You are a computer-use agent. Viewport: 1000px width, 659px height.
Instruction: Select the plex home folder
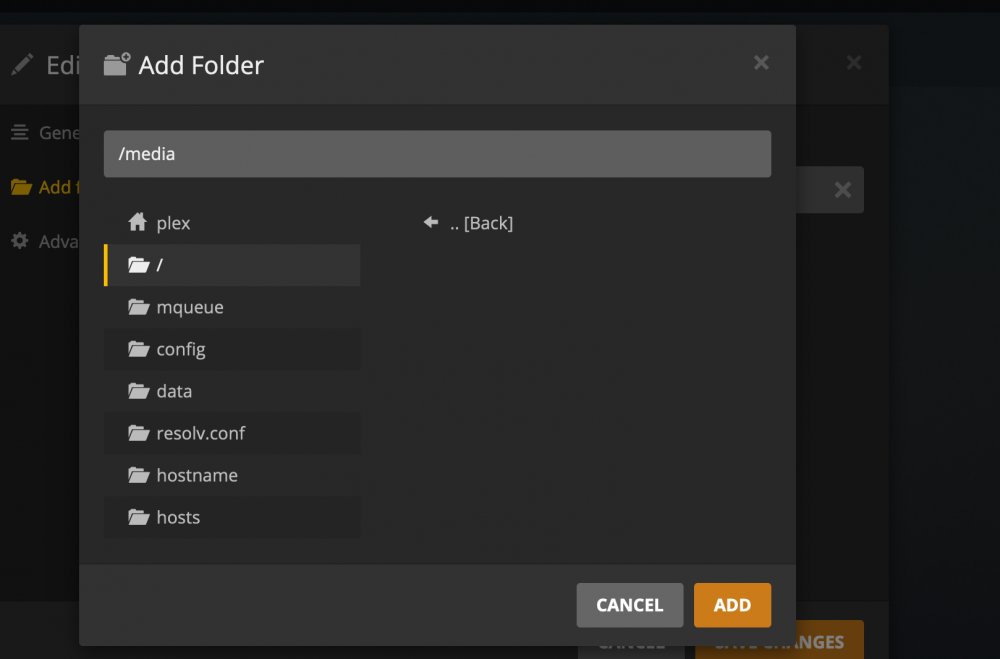point(232,223)
